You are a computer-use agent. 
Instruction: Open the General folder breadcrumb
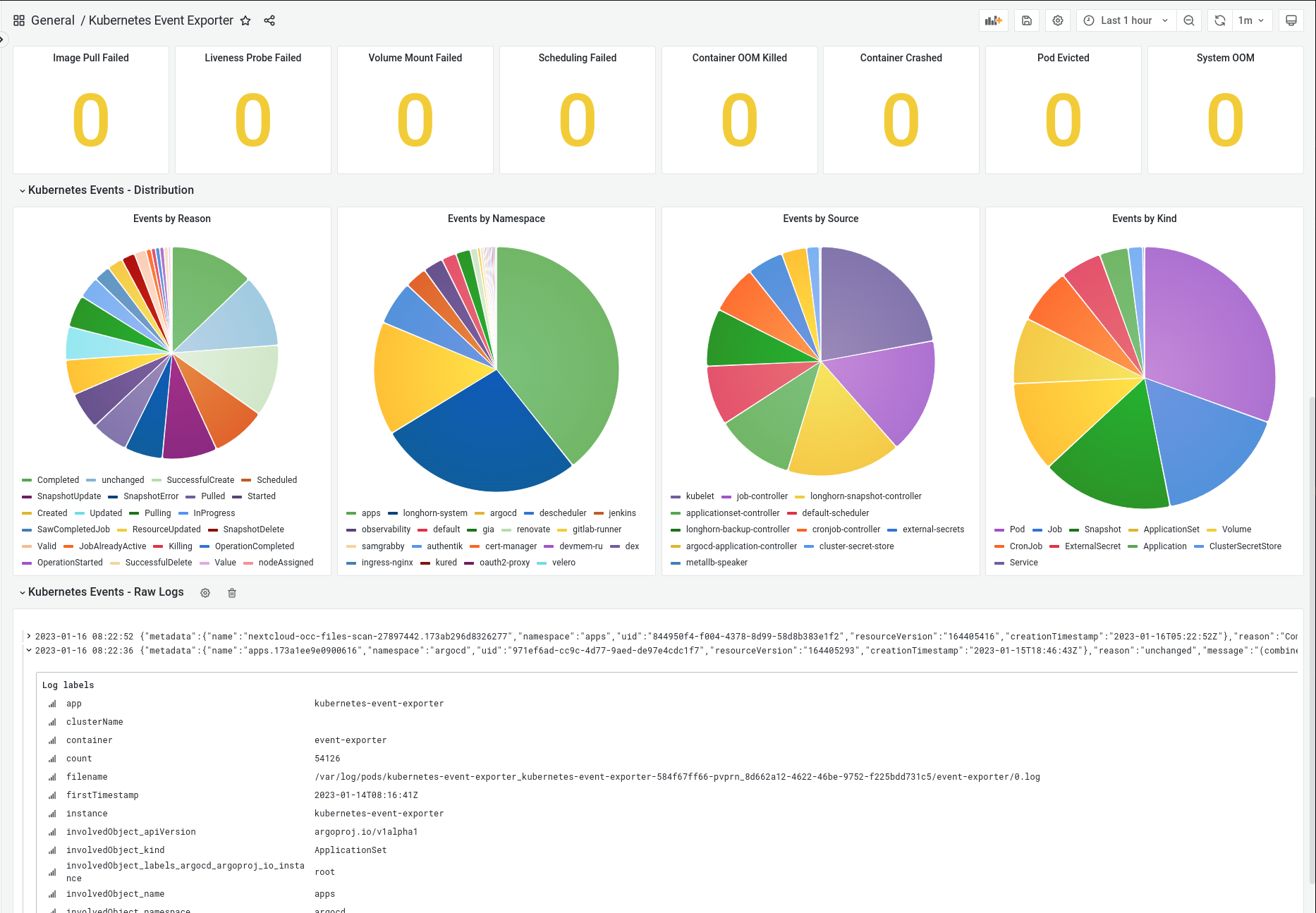click(53, 20)
